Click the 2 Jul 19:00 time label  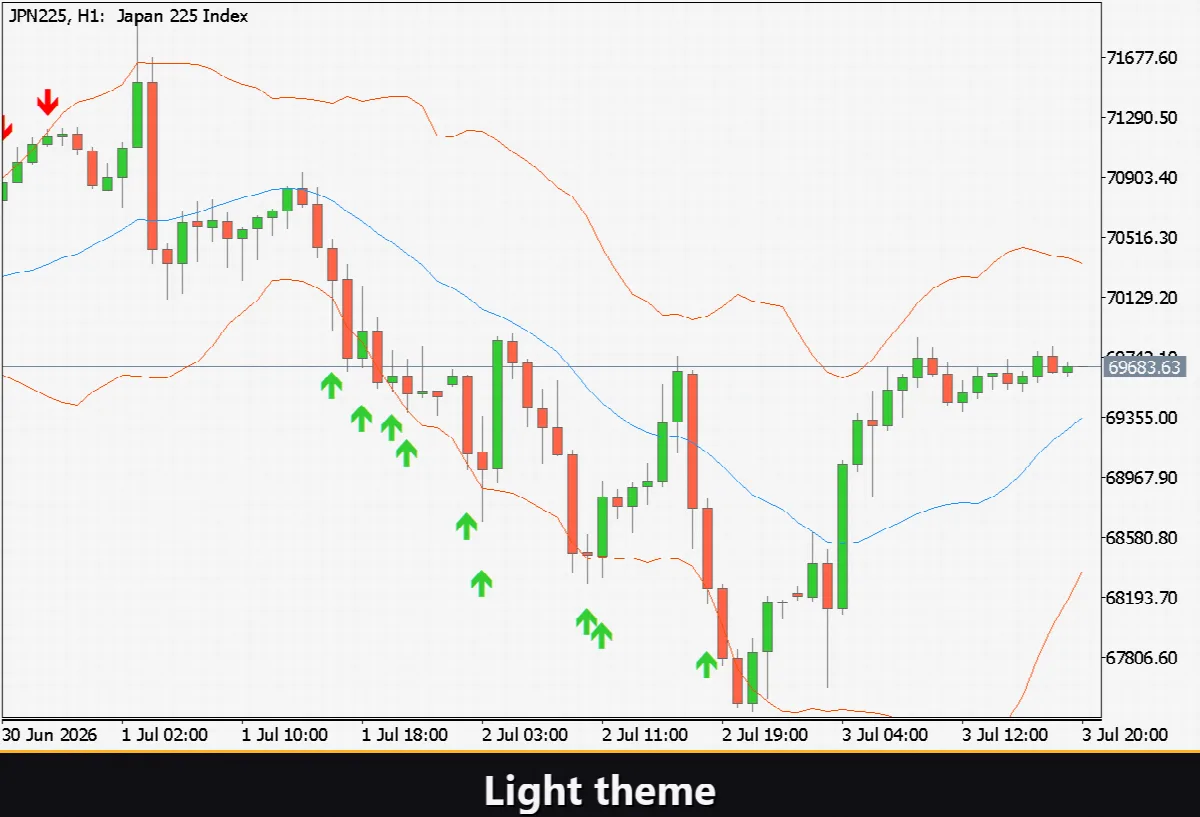[765, 735]
